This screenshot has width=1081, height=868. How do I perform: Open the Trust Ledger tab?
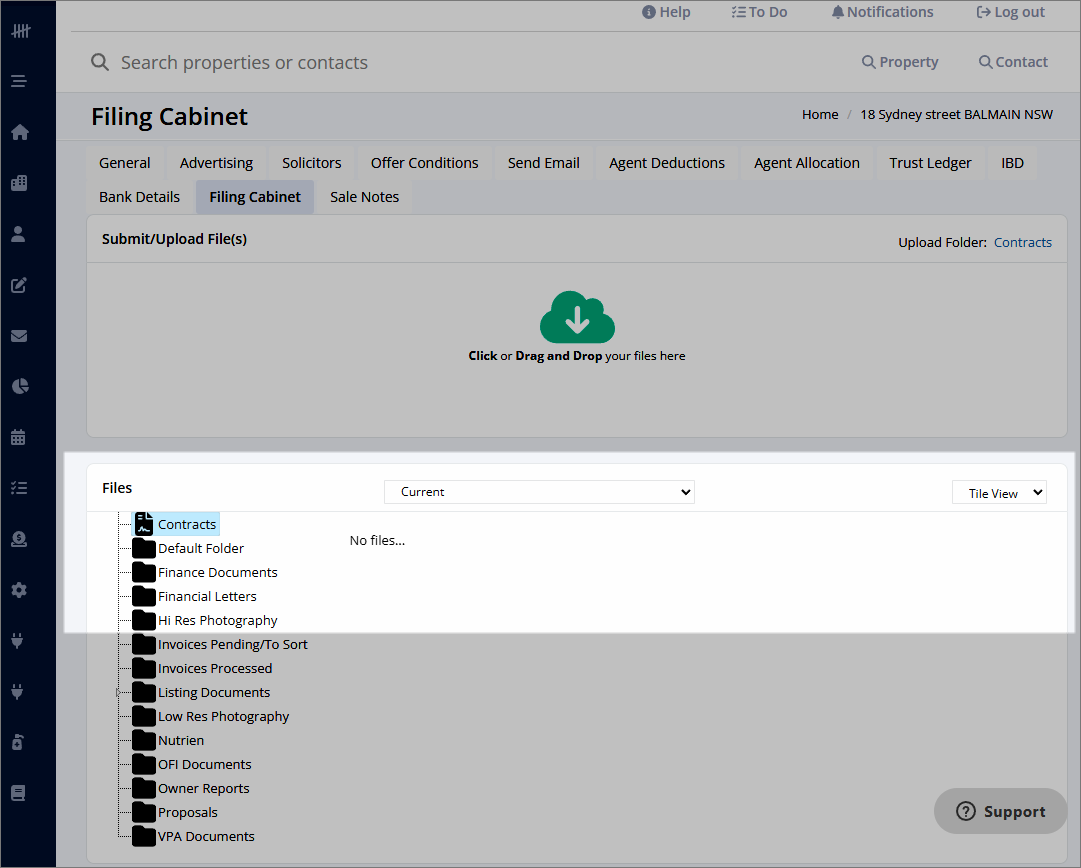[x=930, y=163]
